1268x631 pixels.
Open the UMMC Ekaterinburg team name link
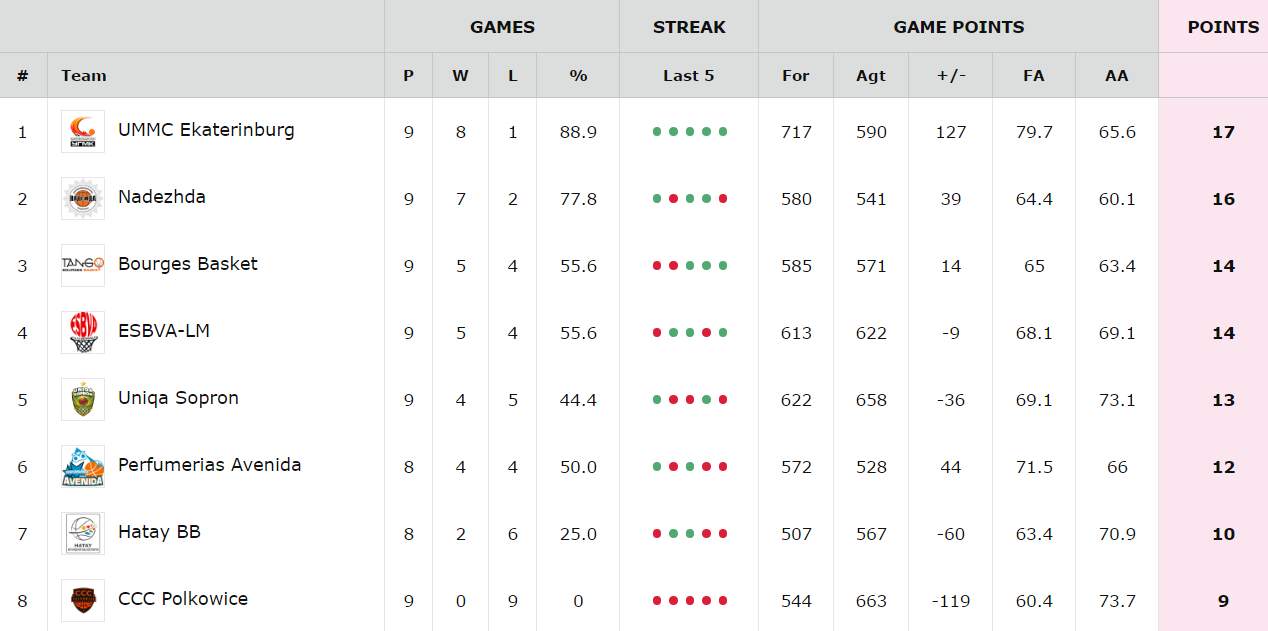(x=206, y=130)
